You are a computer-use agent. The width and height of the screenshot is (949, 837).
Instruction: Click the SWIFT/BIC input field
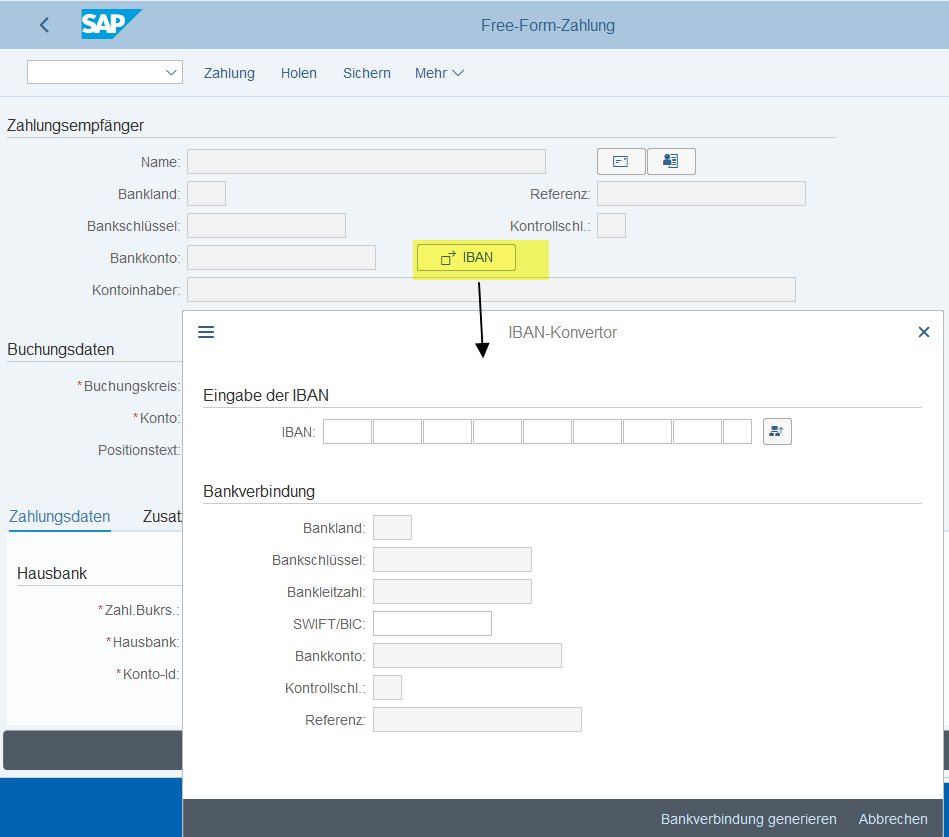pyautogui.click(x=432, y=624)
